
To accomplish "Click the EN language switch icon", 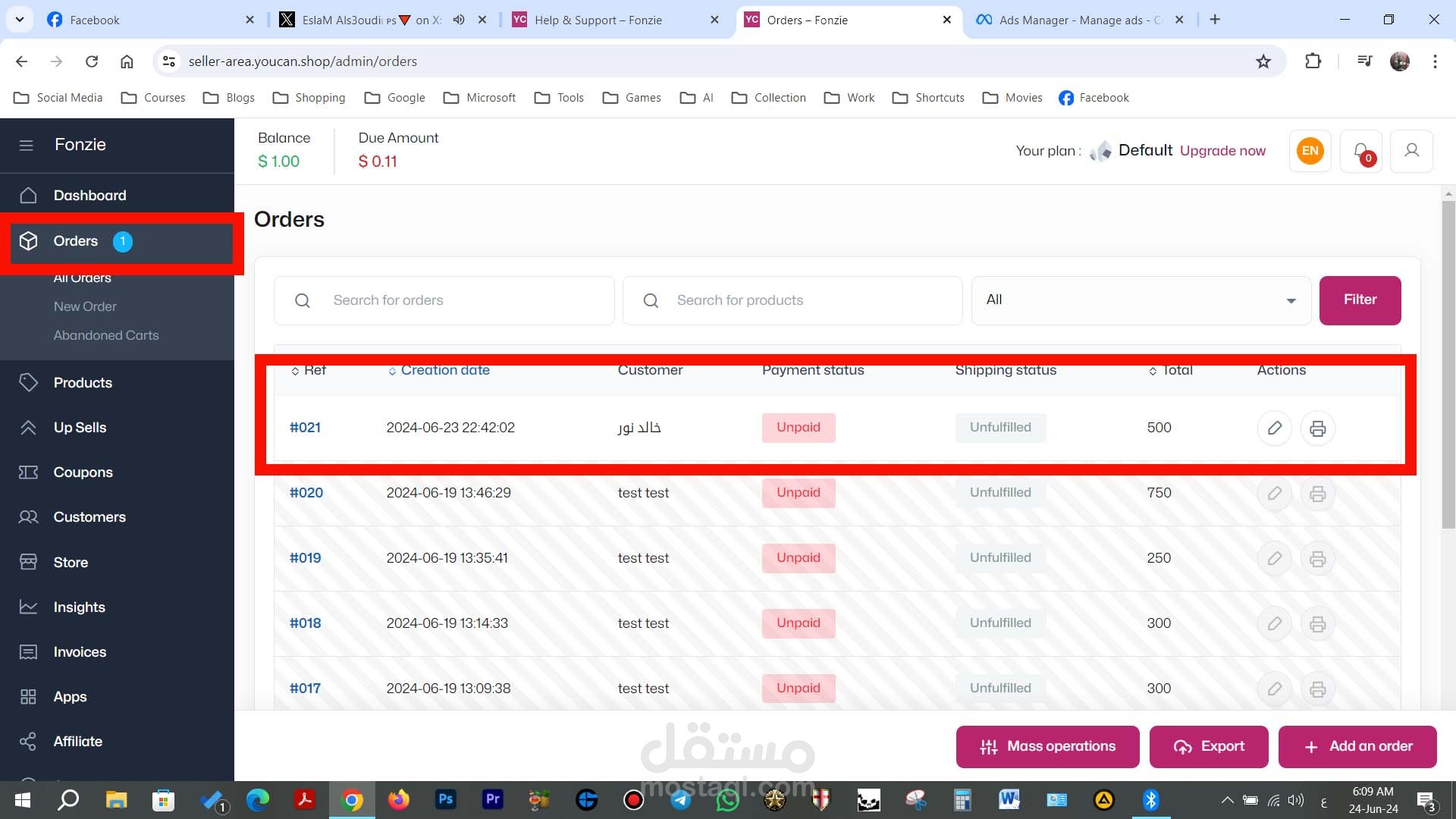I will pos(1310,151).
